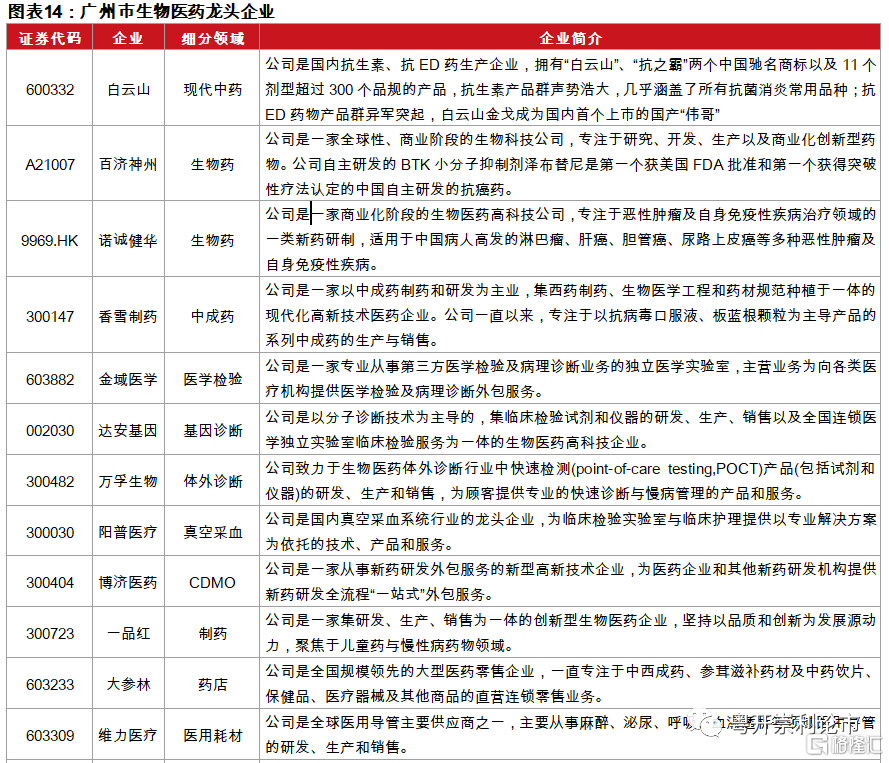Select the 真空采血 segment cell
Image resolution: width=889 pixels, height=763 pixels.
coord(212,532)
